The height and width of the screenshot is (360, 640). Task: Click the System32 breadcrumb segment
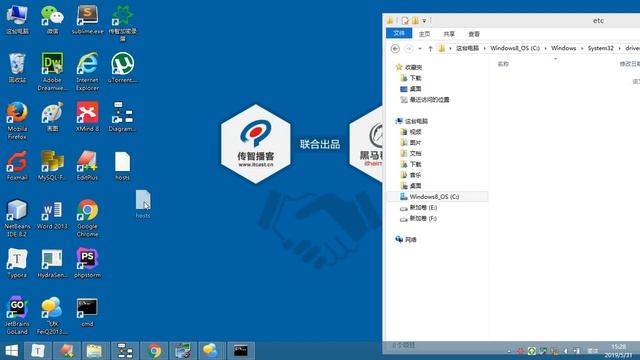click(600, 48)
